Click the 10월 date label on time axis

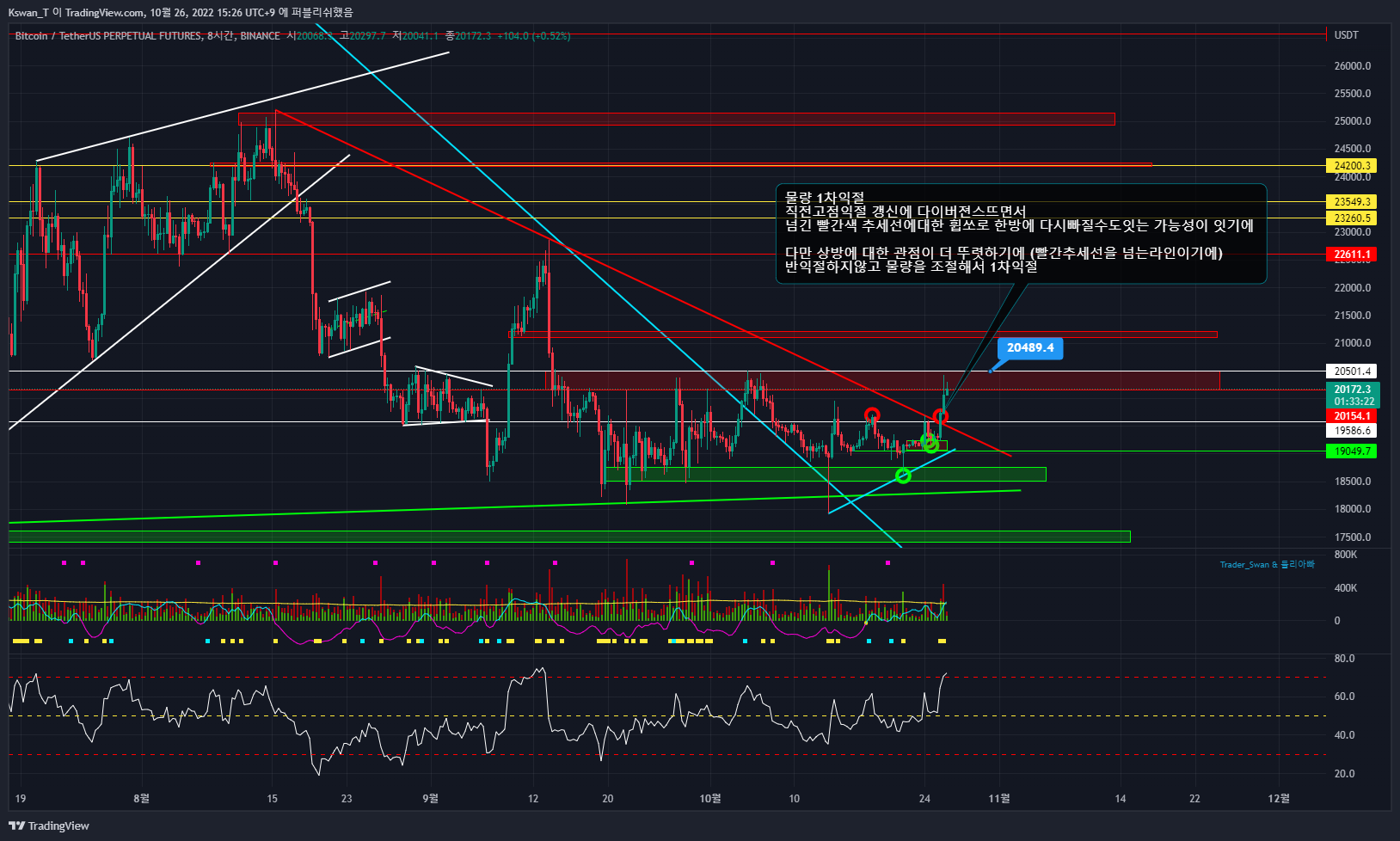click(710, 799)
